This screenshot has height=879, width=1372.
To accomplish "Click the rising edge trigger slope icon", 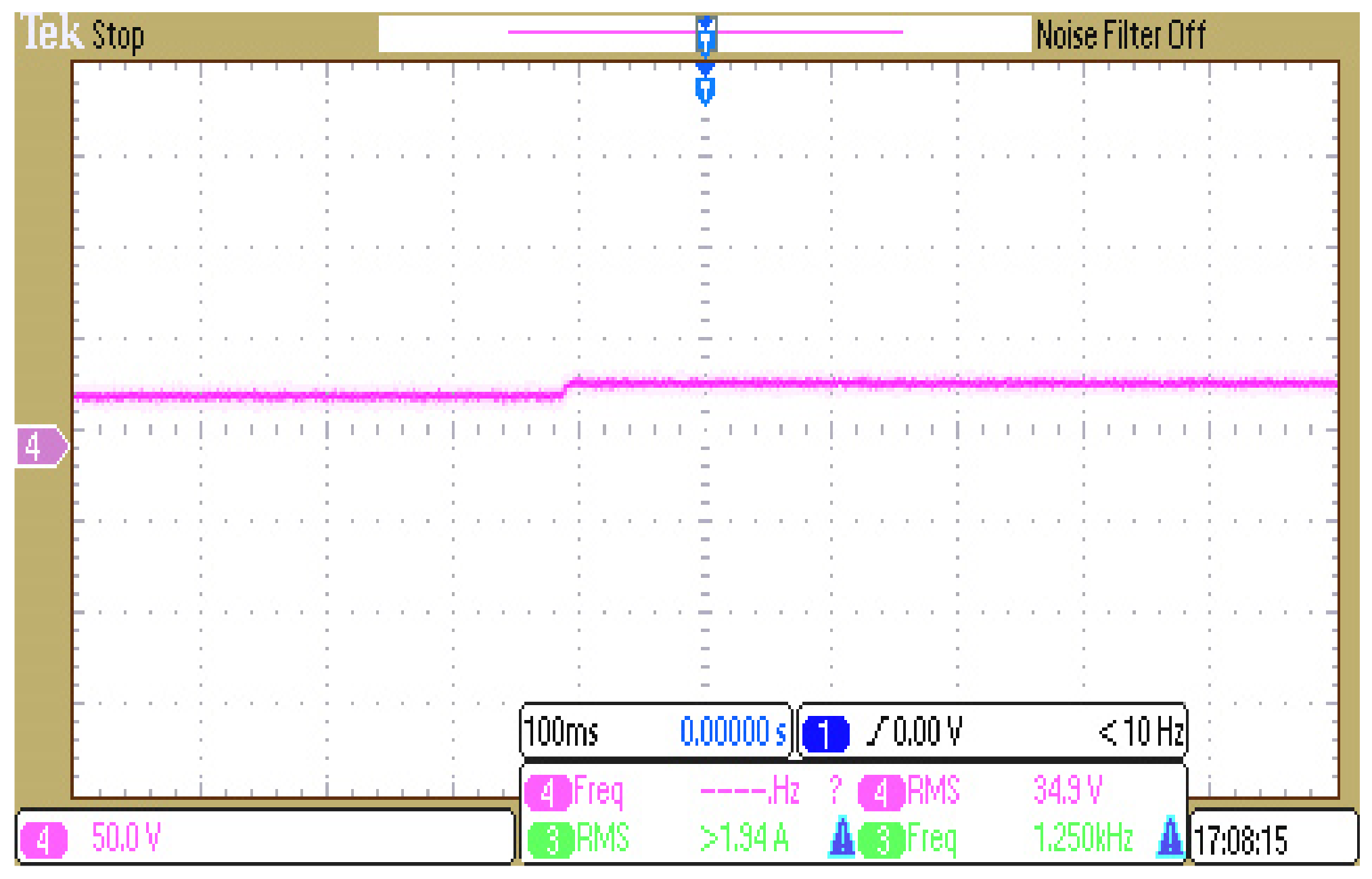I will tap(877, 731).
